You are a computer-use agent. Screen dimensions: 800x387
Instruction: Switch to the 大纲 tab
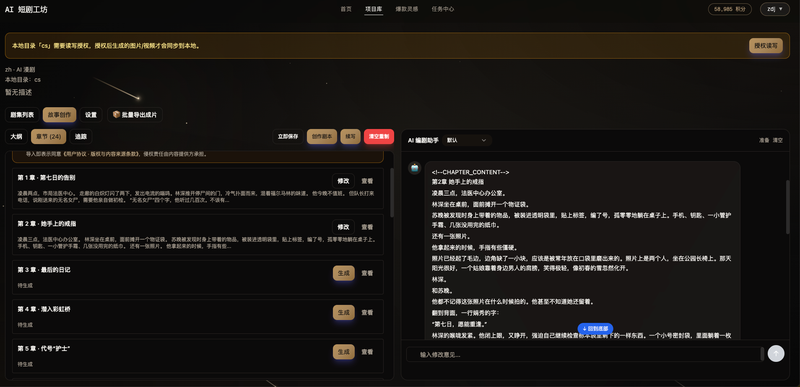[16, 137]
